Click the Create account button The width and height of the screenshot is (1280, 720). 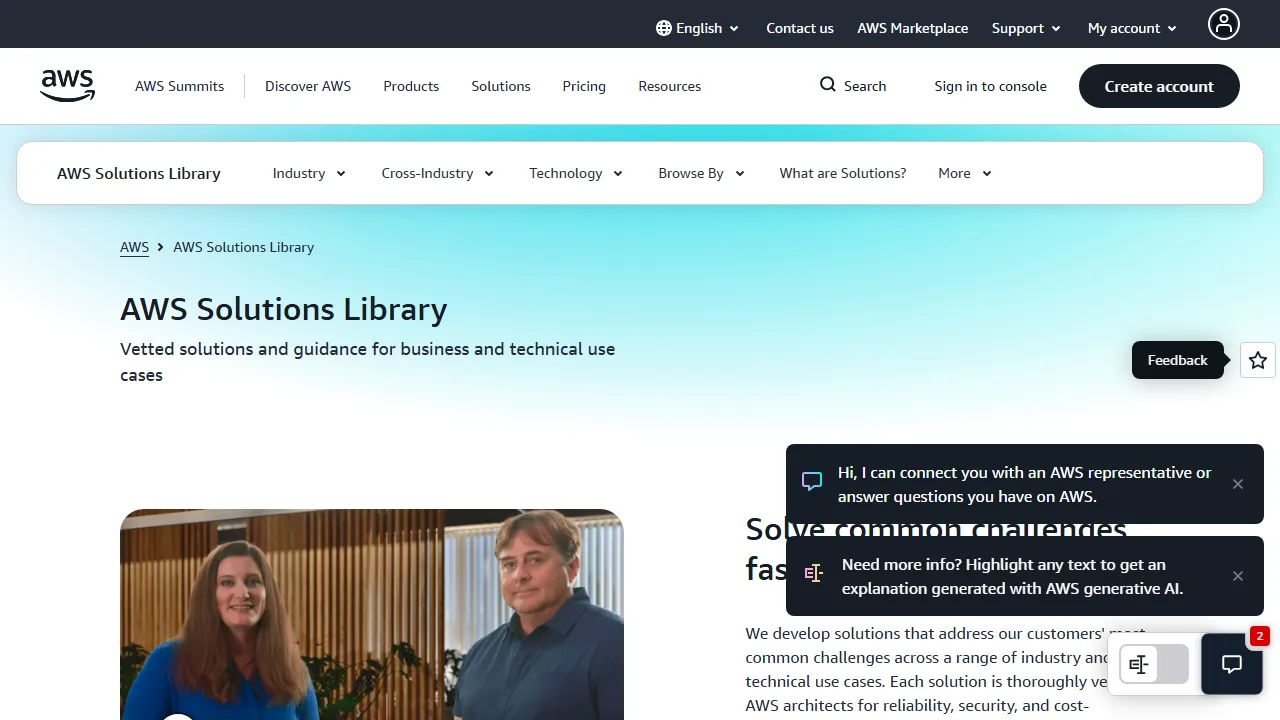pos(1159,86)
